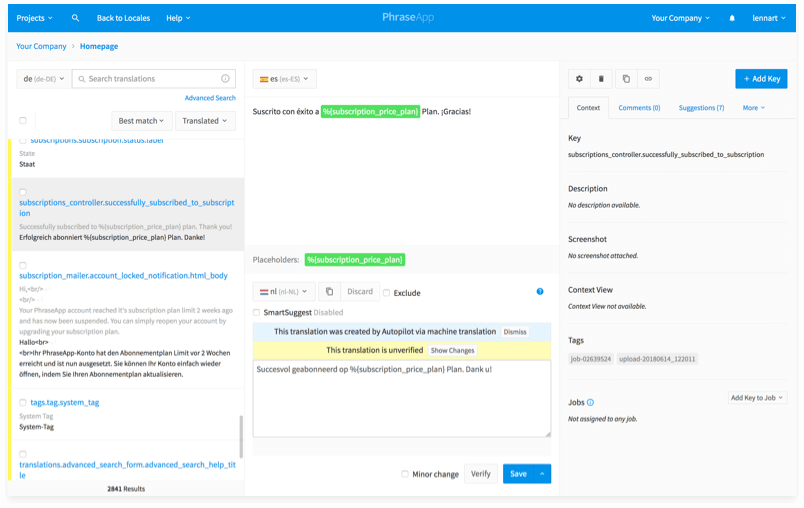Save the translation

click(518, 474)
